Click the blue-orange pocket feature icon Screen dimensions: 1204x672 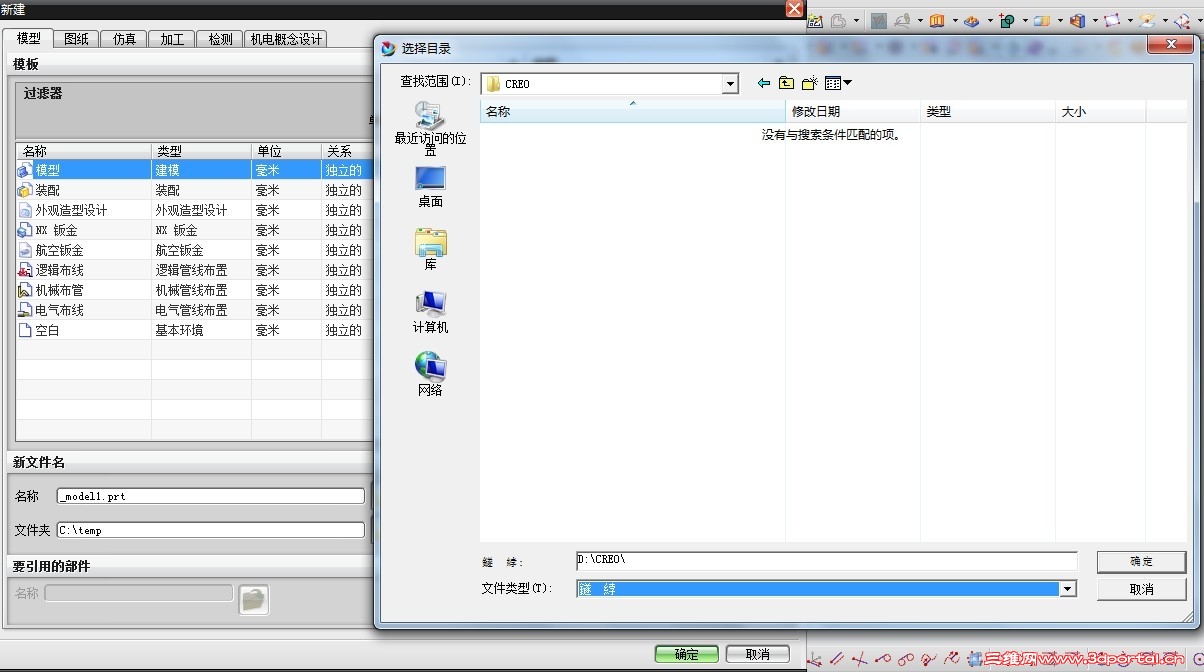[x=972, y=21]
